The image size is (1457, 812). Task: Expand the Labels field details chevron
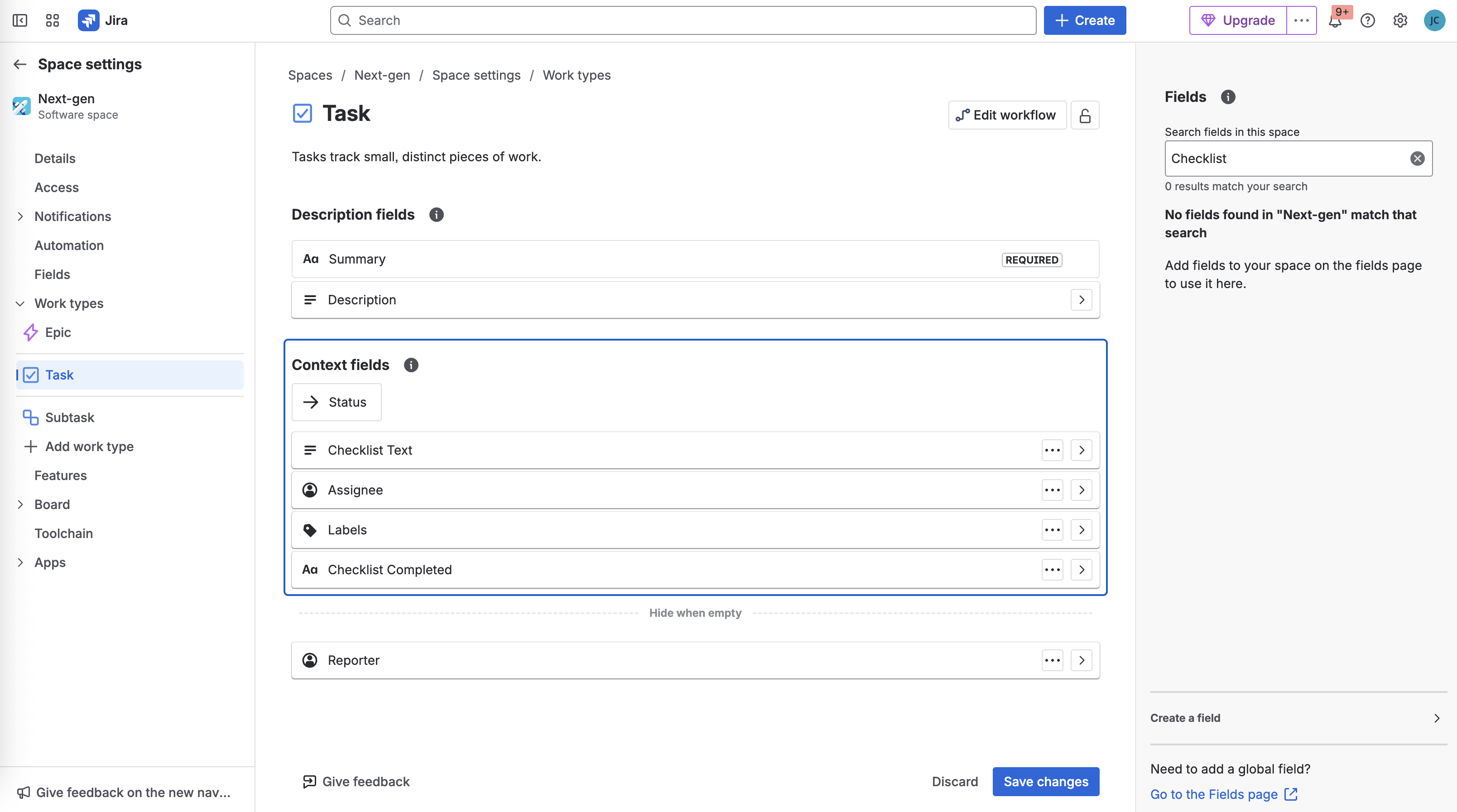coord(1081,530)
